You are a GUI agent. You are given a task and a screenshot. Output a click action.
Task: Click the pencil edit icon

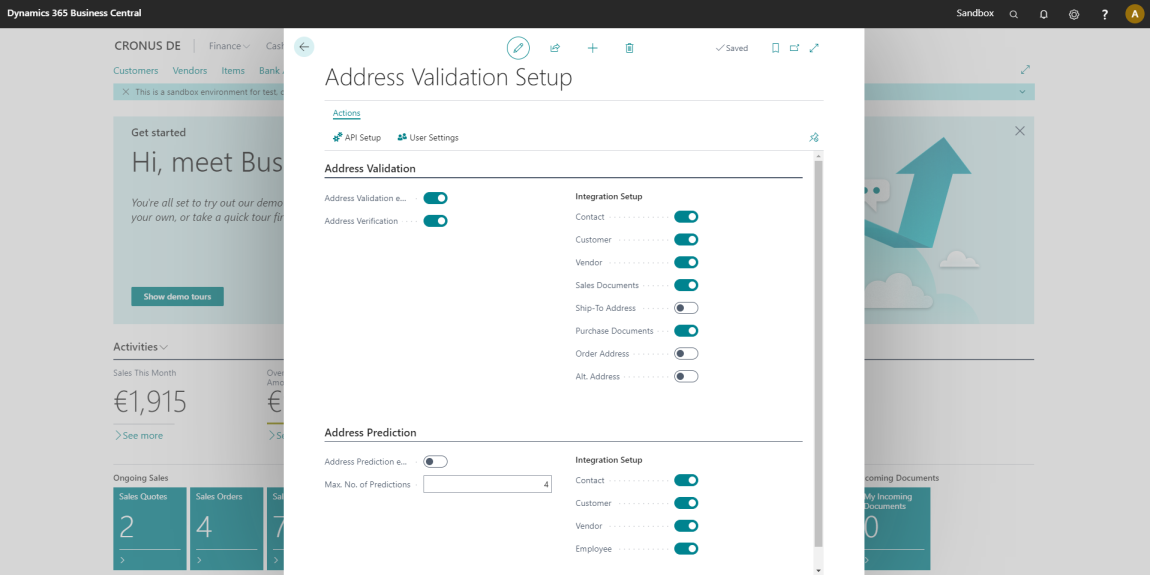pyautogui.click(x=518, y=48)
